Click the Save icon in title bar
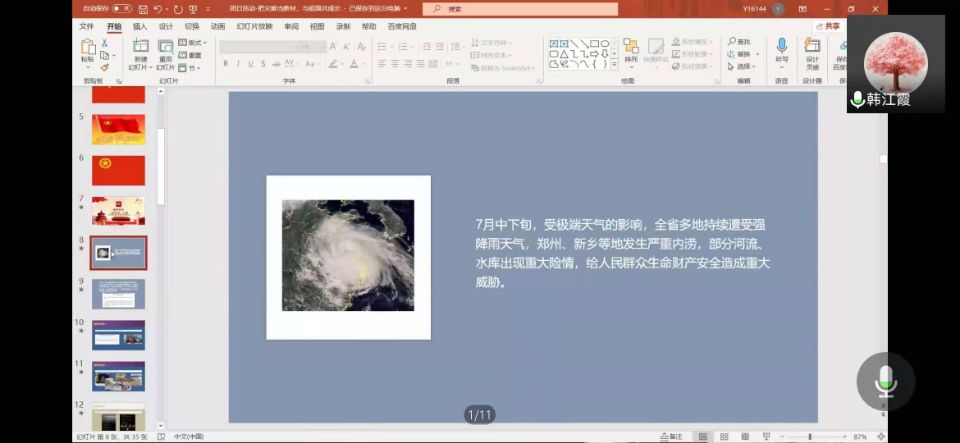 coord(143,9)
